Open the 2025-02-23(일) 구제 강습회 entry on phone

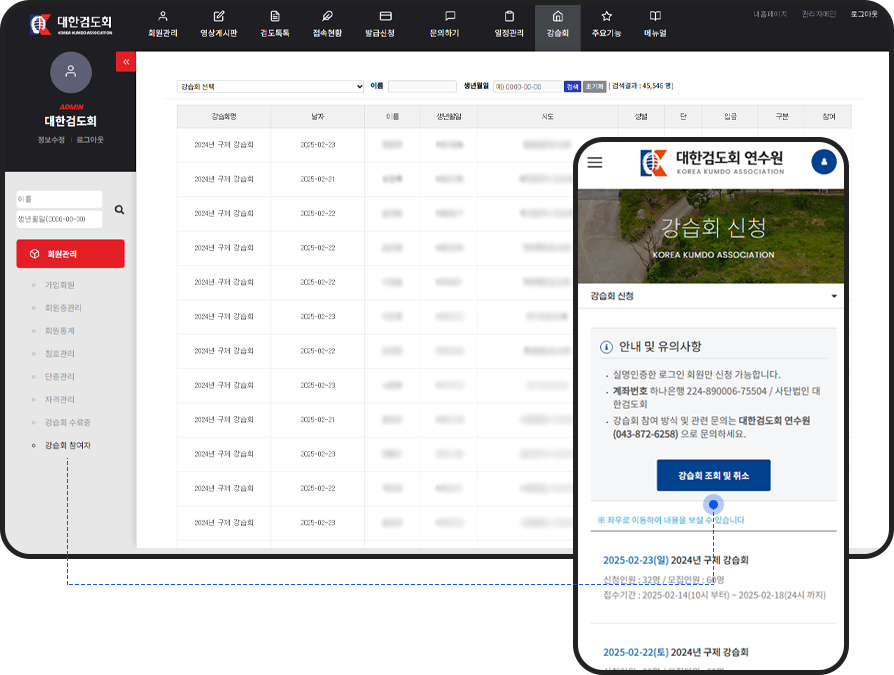click(676, 560)
